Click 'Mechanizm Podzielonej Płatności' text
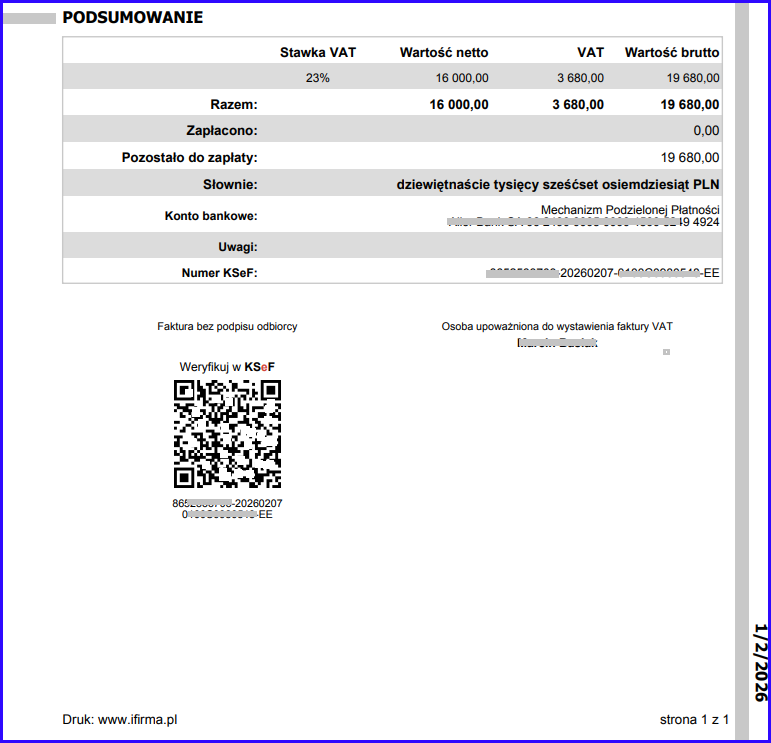 point(630,210)
